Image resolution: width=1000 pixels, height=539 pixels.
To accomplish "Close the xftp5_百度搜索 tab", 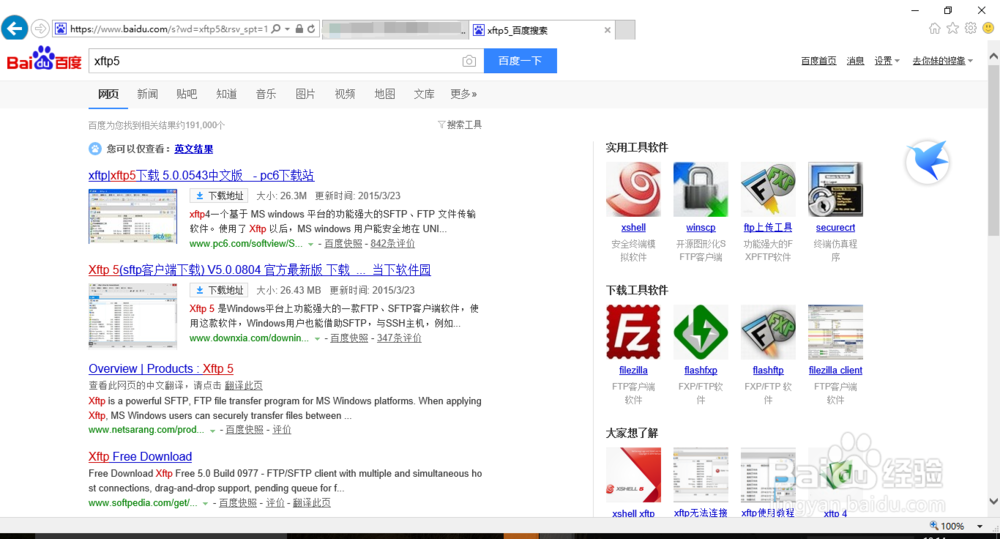I will tap(607, 30).
